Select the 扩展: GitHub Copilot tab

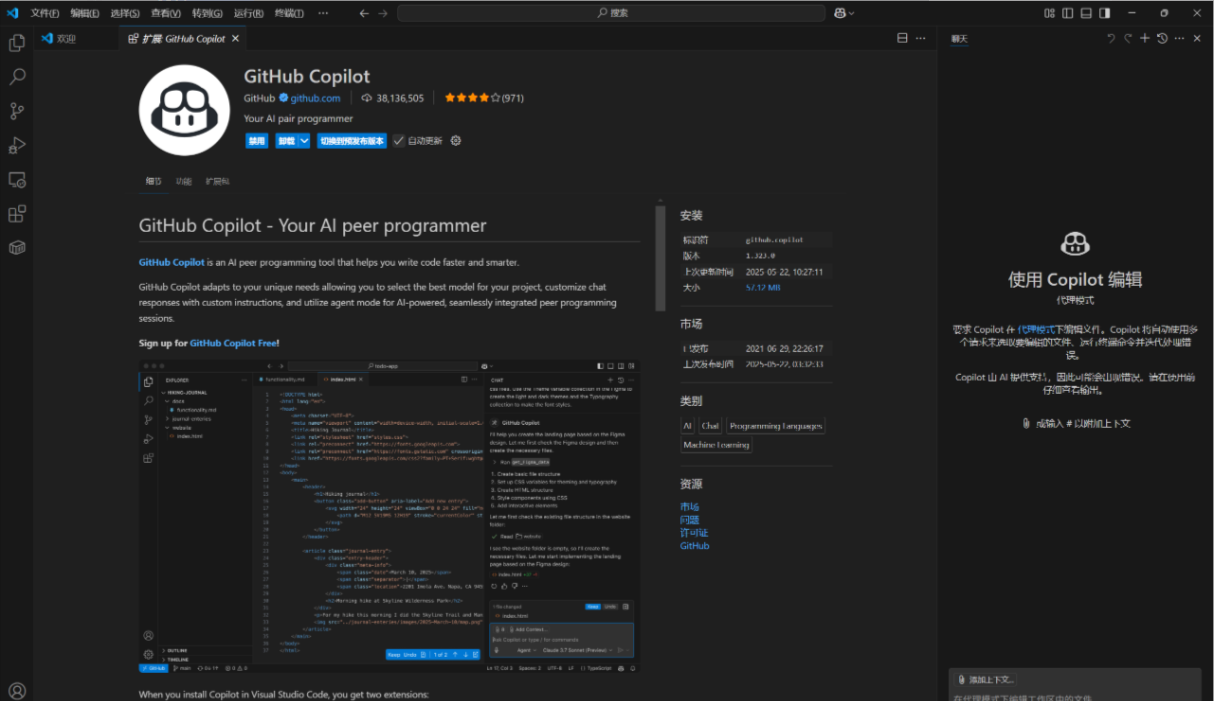coord(183,39)
